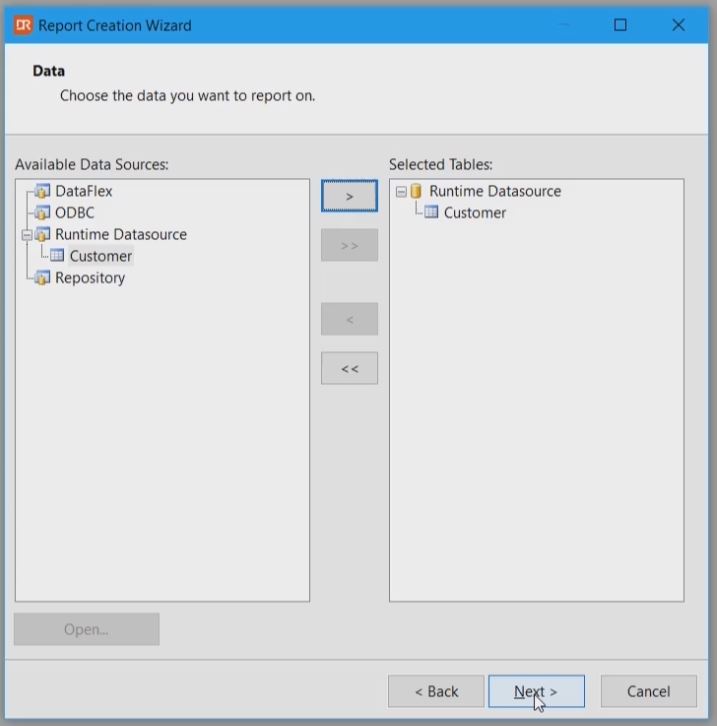The height and width of the screenshot is (726, 717).
Task: Click the Repository data source icon
Action: coord(42,278)
